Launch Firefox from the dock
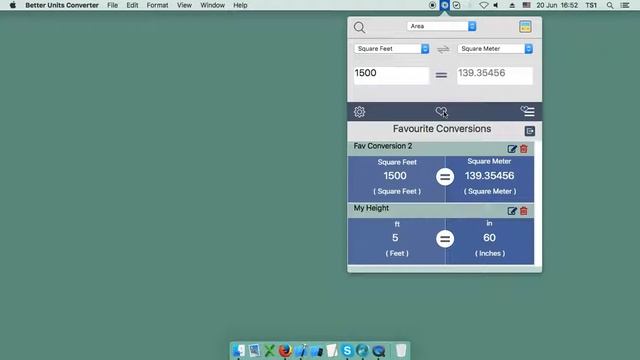Screen dimensions: 640x360 click(285, 351)
